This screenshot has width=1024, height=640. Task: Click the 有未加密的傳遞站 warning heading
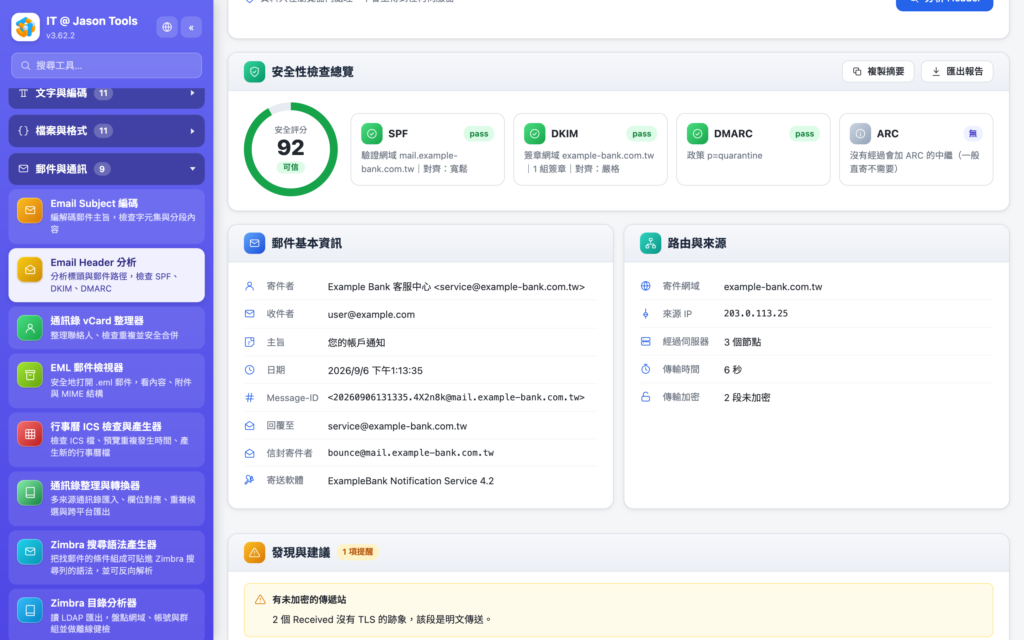(x=309, y=600)
